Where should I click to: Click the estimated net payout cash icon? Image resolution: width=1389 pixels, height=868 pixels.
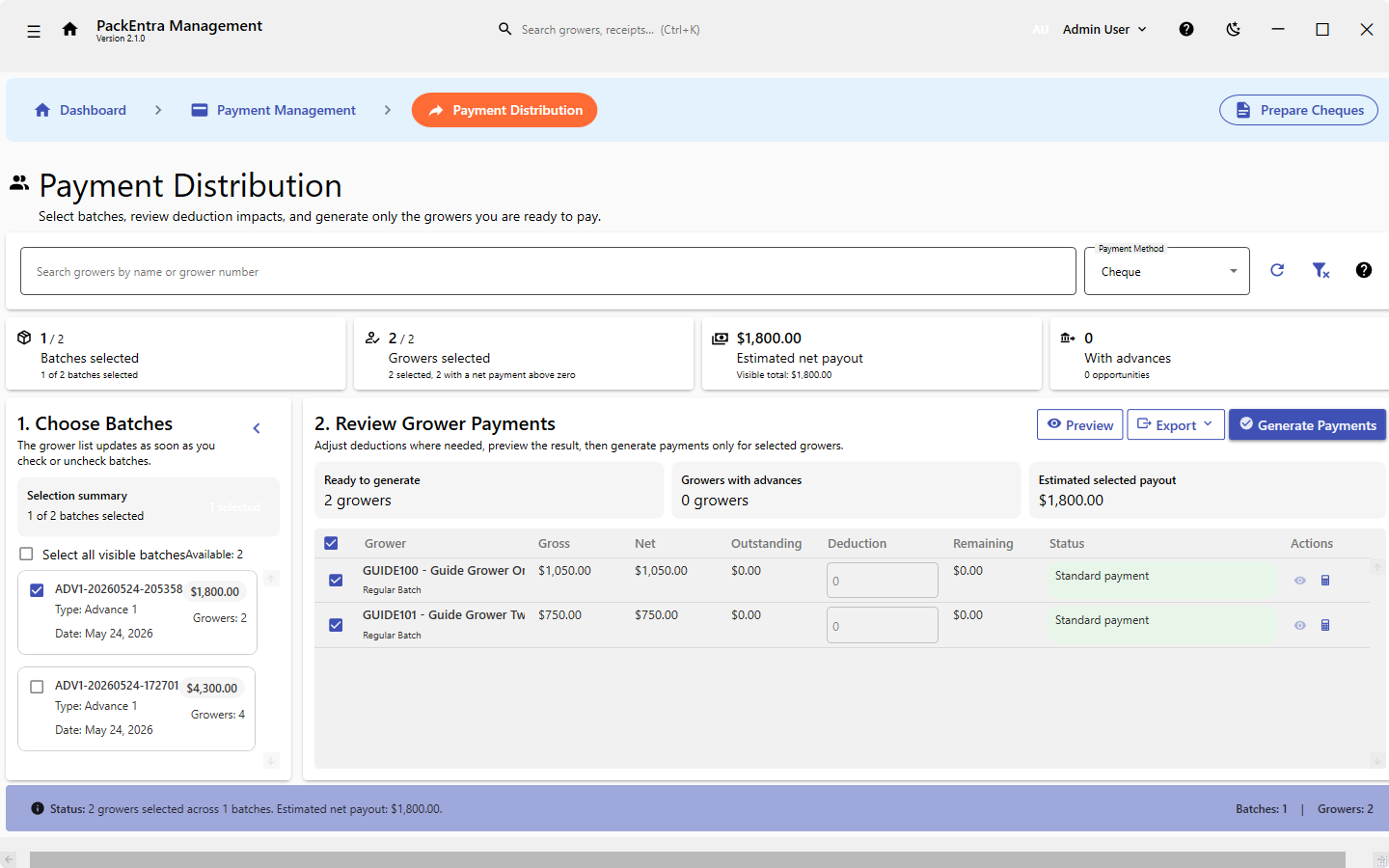(720, 339)
